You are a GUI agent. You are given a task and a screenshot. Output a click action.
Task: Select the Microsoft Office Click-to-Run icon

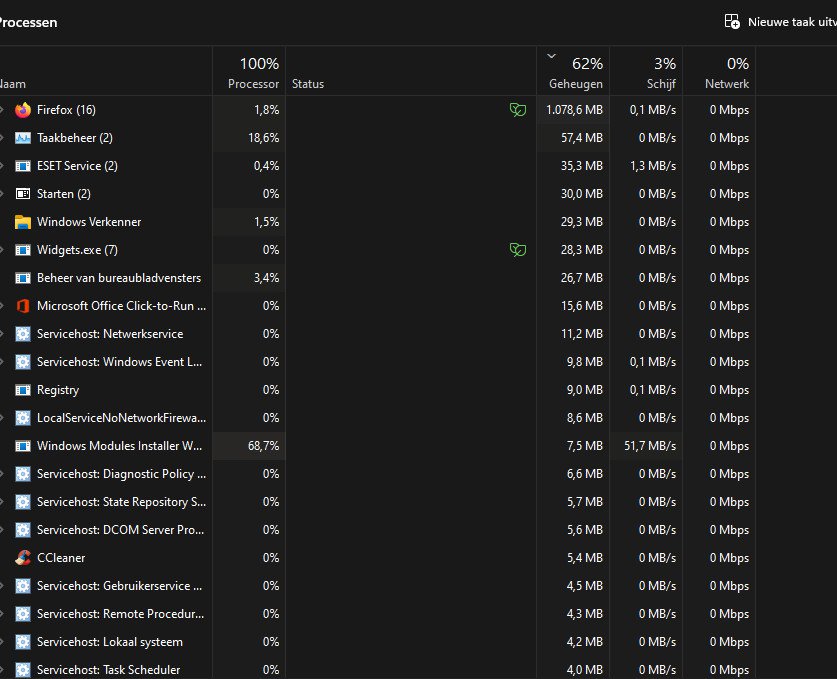[x=23, y=306]
